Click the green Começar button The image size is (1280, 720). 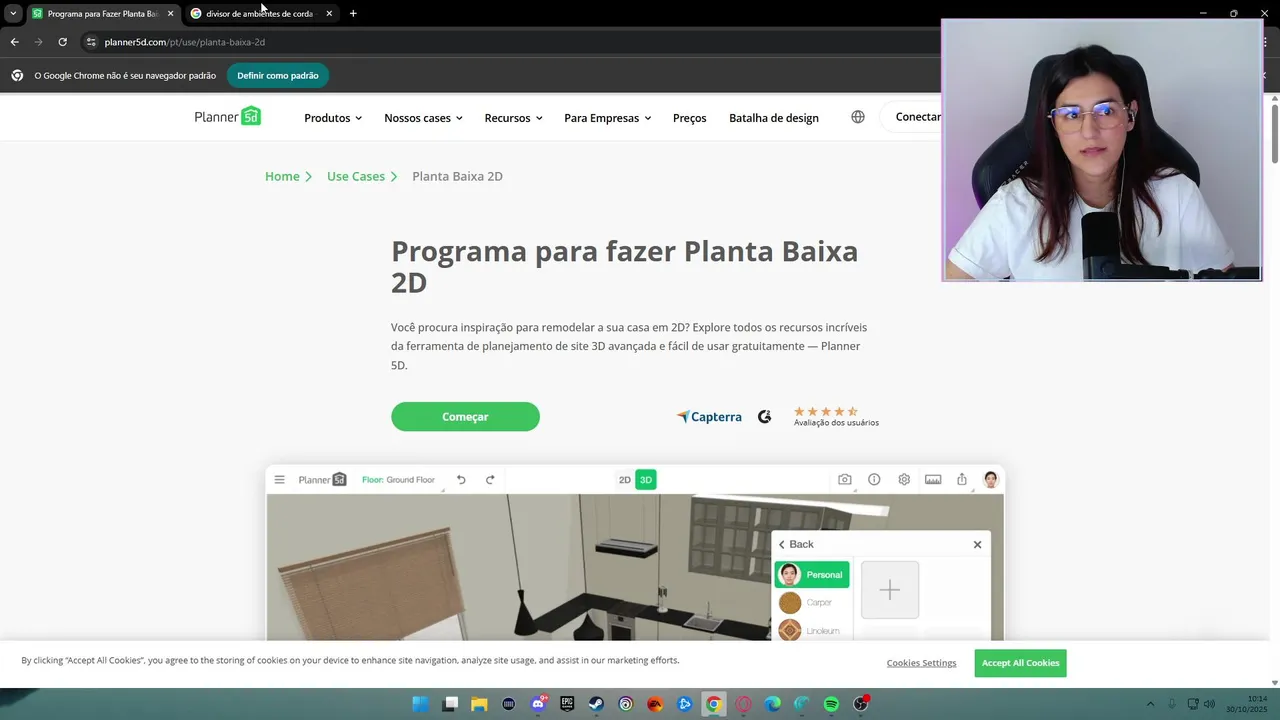(465, 417)
